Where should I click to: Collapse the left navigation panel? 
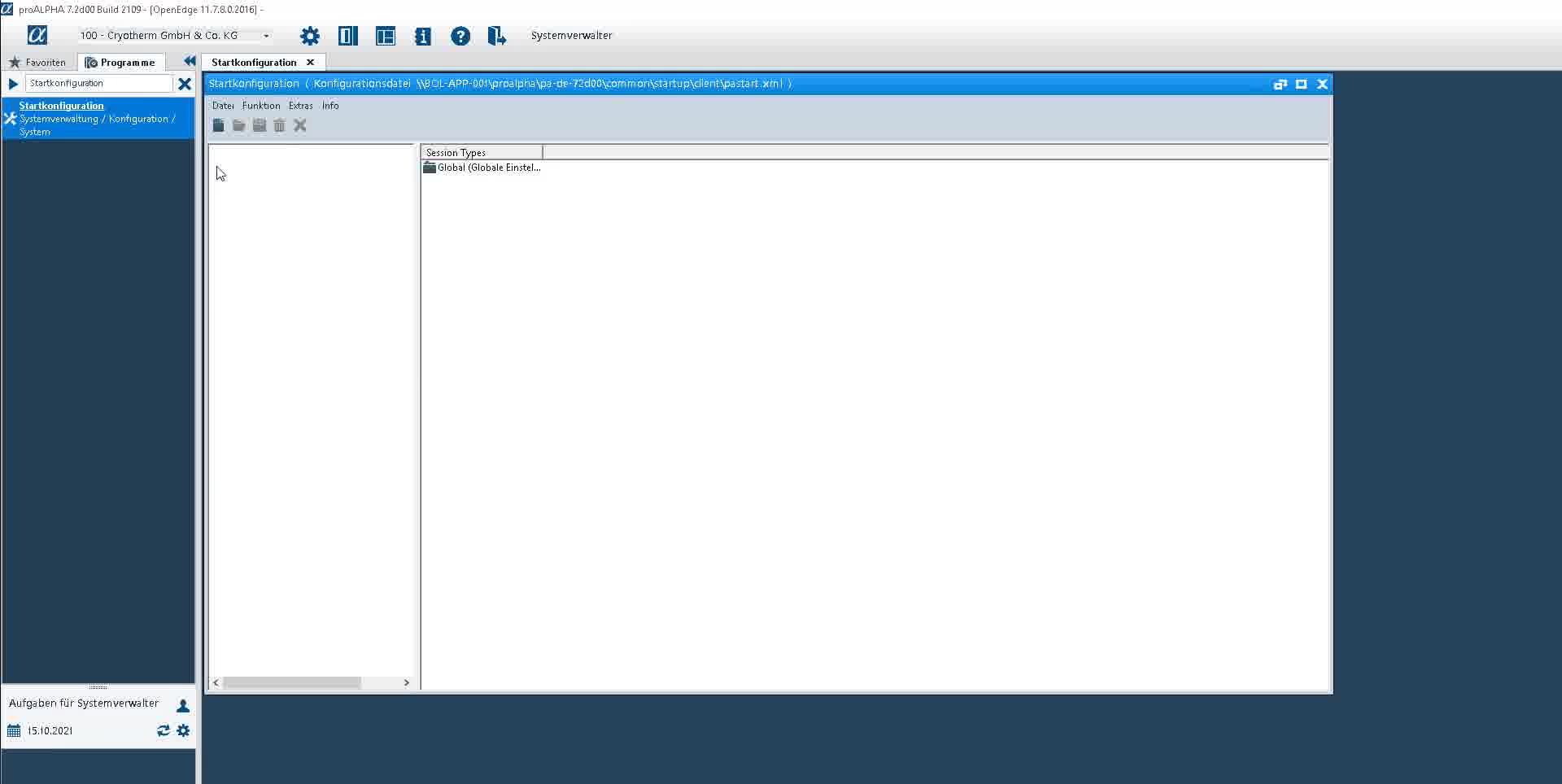[x=190, y=61]
